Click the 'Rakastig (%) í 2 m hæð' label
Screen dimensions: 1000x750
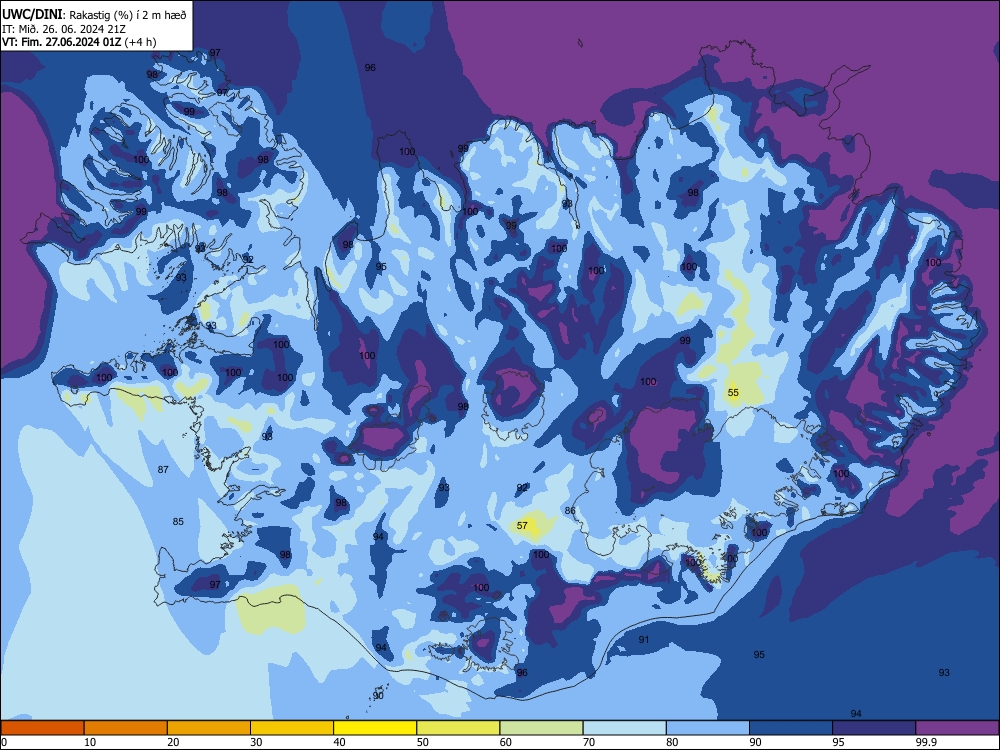(x=128, y=15)
